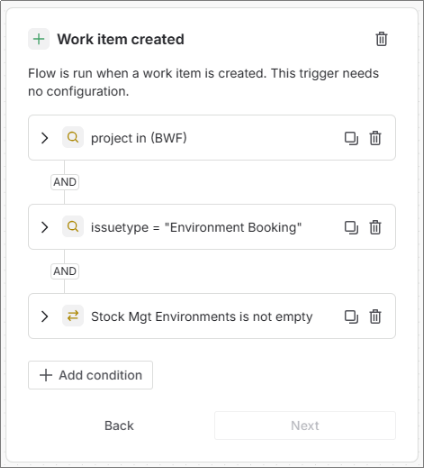The width and height of the screenshot is (425, 468).
Task: Duplicate the issuetype Environment Booking condition
Action: (x=351, y=227)
